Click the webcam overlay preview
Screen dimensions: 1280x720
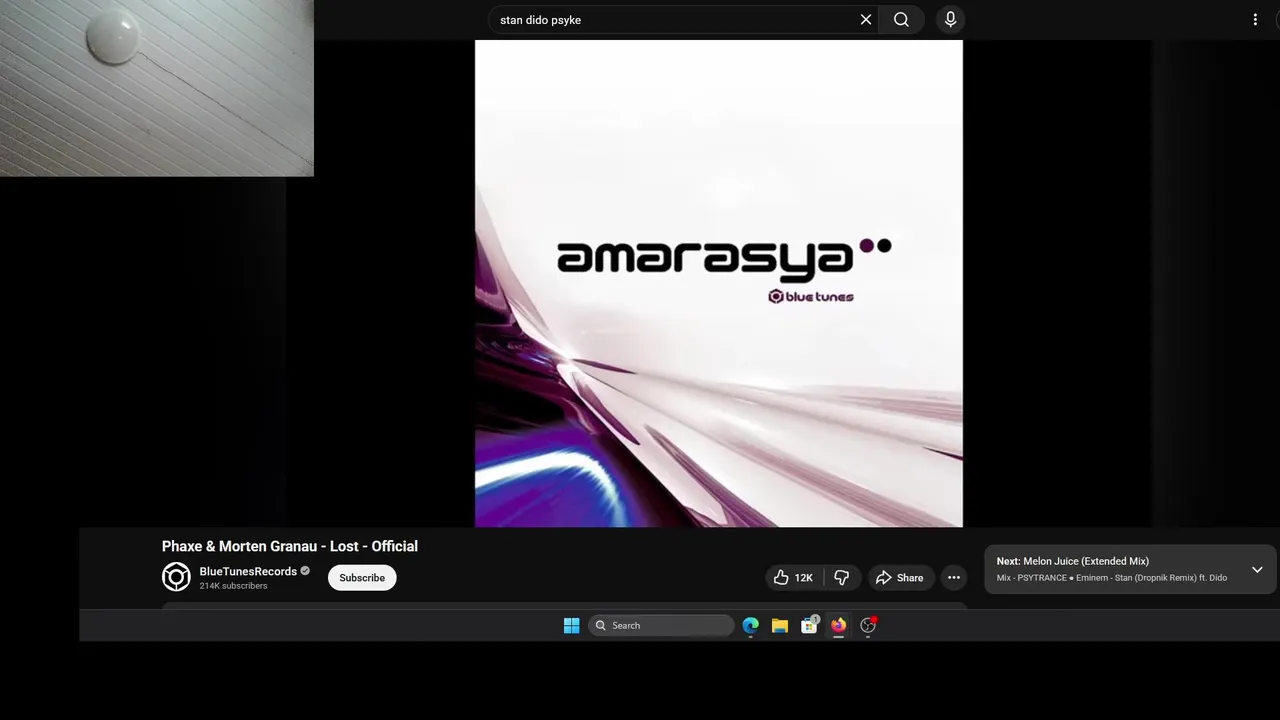[x=157, y=88]
